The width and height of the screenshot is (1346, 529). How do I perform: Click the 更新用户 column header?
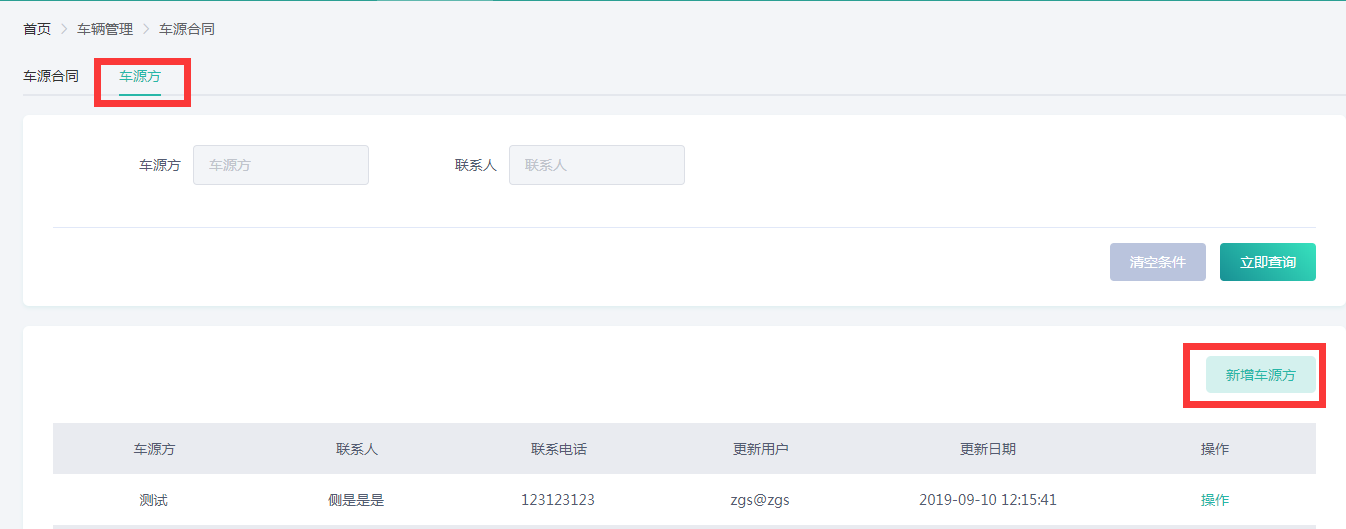click(760, 449)
